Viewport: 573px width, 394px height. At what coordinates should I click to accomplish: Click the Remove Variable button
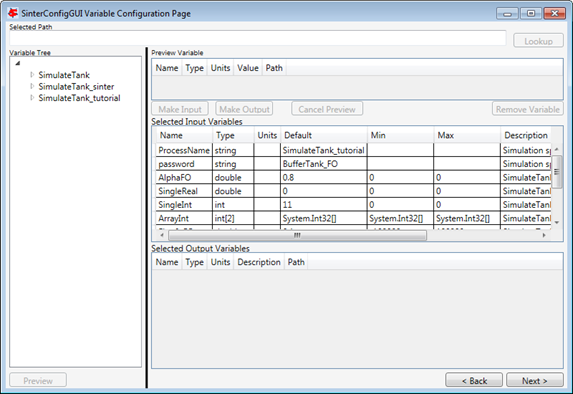click(528, 109)
